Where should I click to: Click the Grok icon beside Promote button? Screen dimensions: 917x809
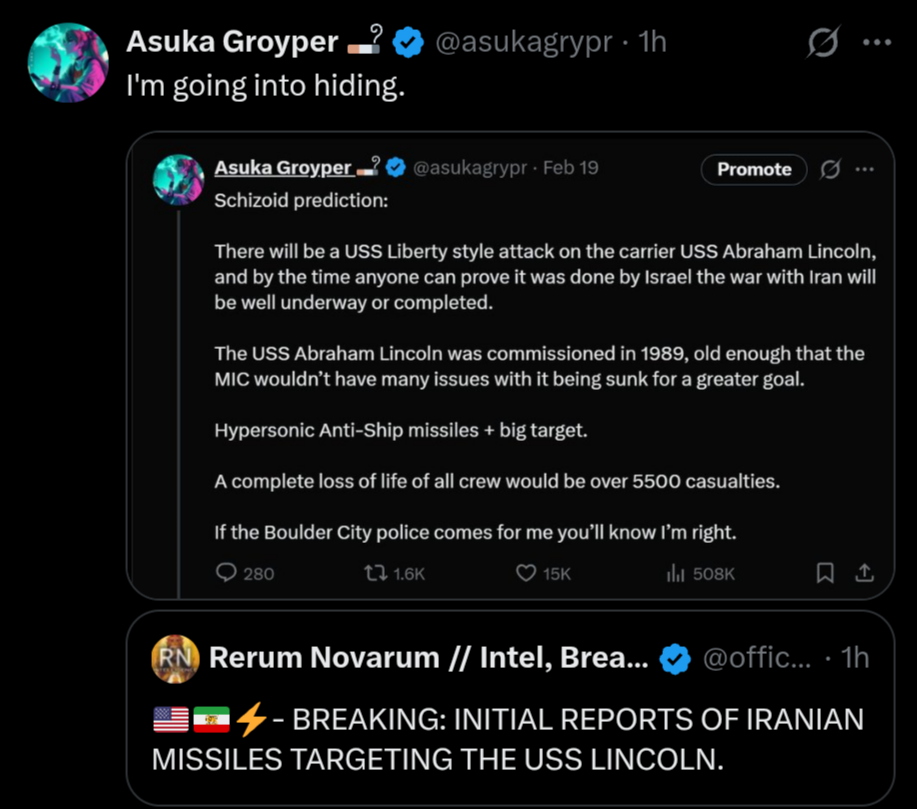coord(830,170)
